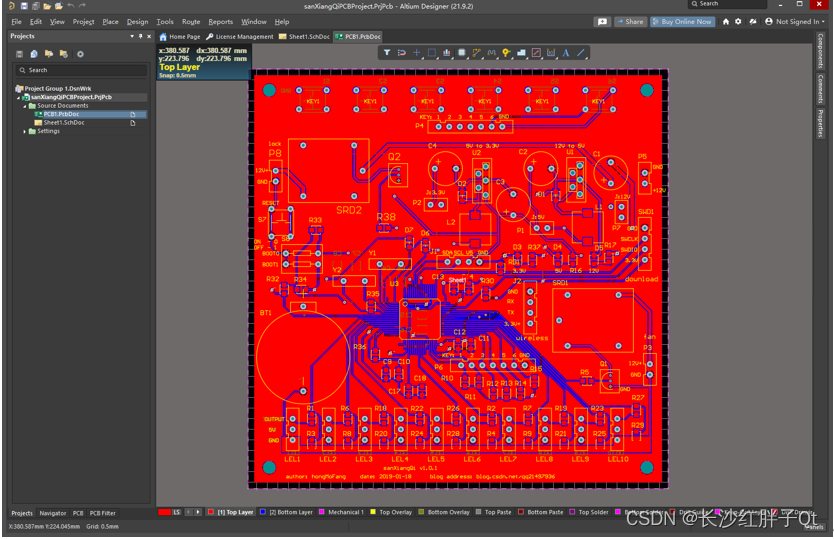Toggle the Top Overlay layer tab

tap(392, 512)
